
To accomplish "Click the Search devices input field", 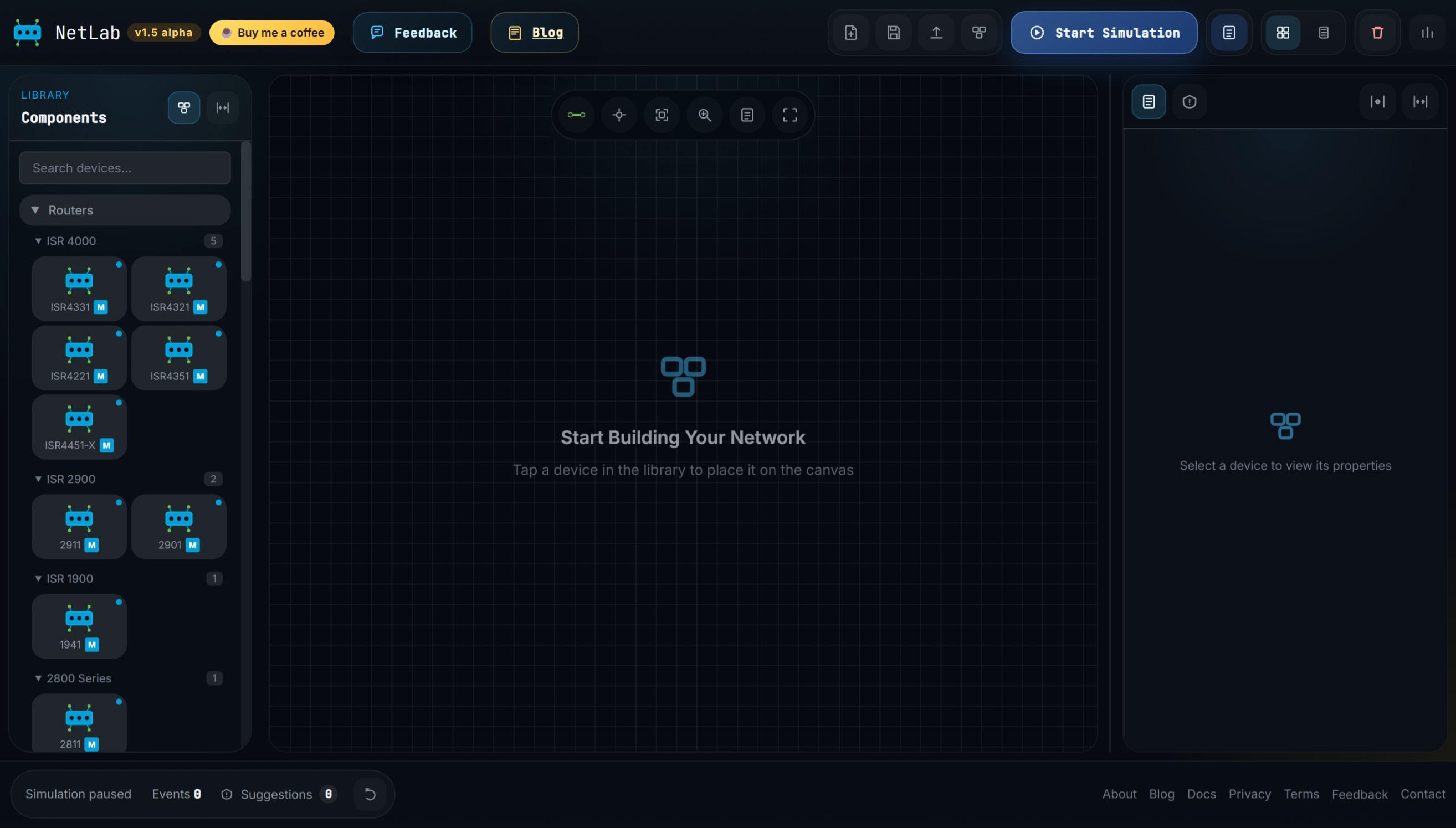I will tap(125, 168).
